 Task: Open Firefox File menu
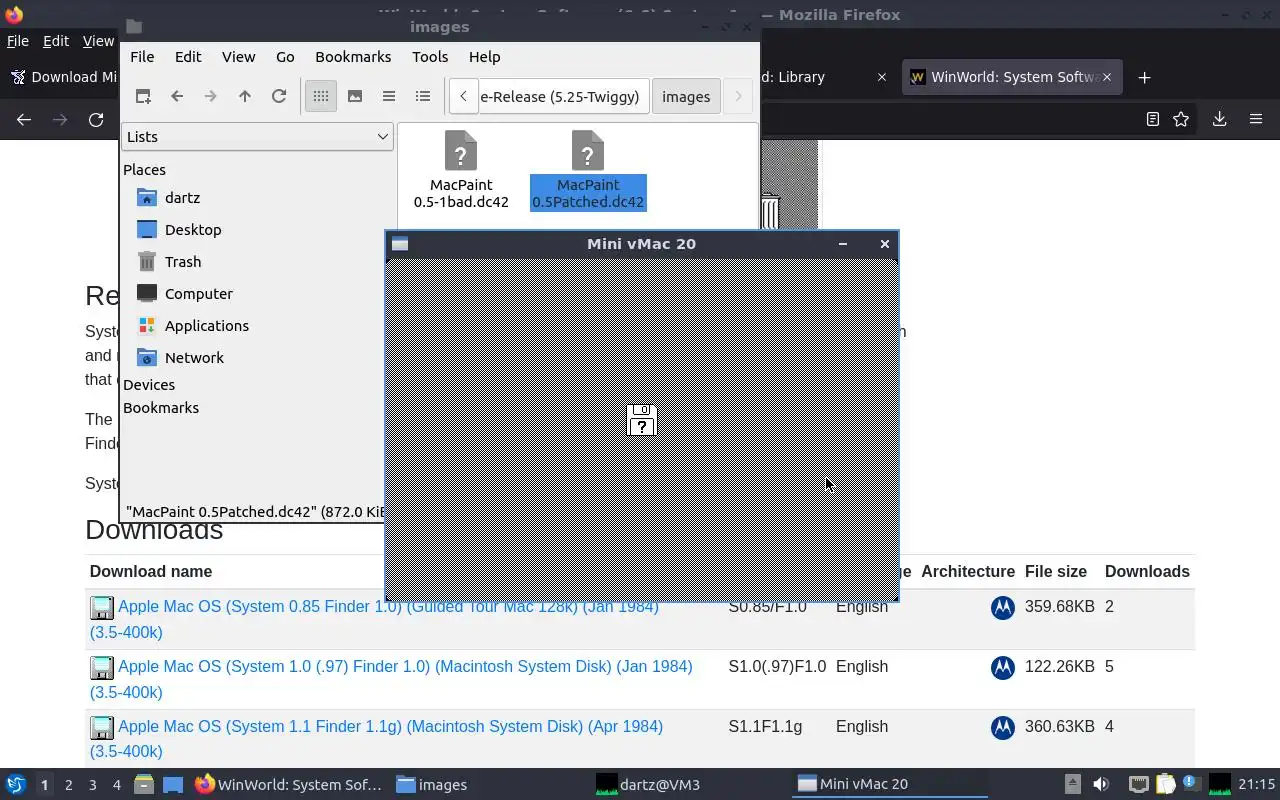(18, 41)
